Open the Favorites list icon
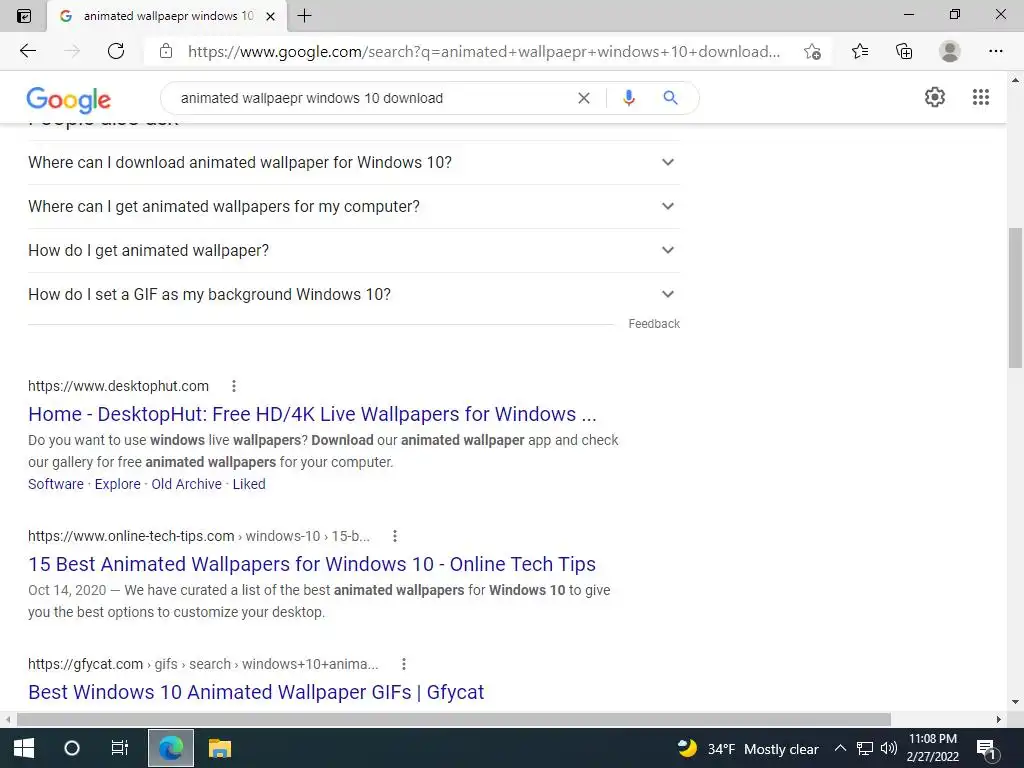Image resolution: width=1024 pixels, height=768 pixels. [860, 51]
